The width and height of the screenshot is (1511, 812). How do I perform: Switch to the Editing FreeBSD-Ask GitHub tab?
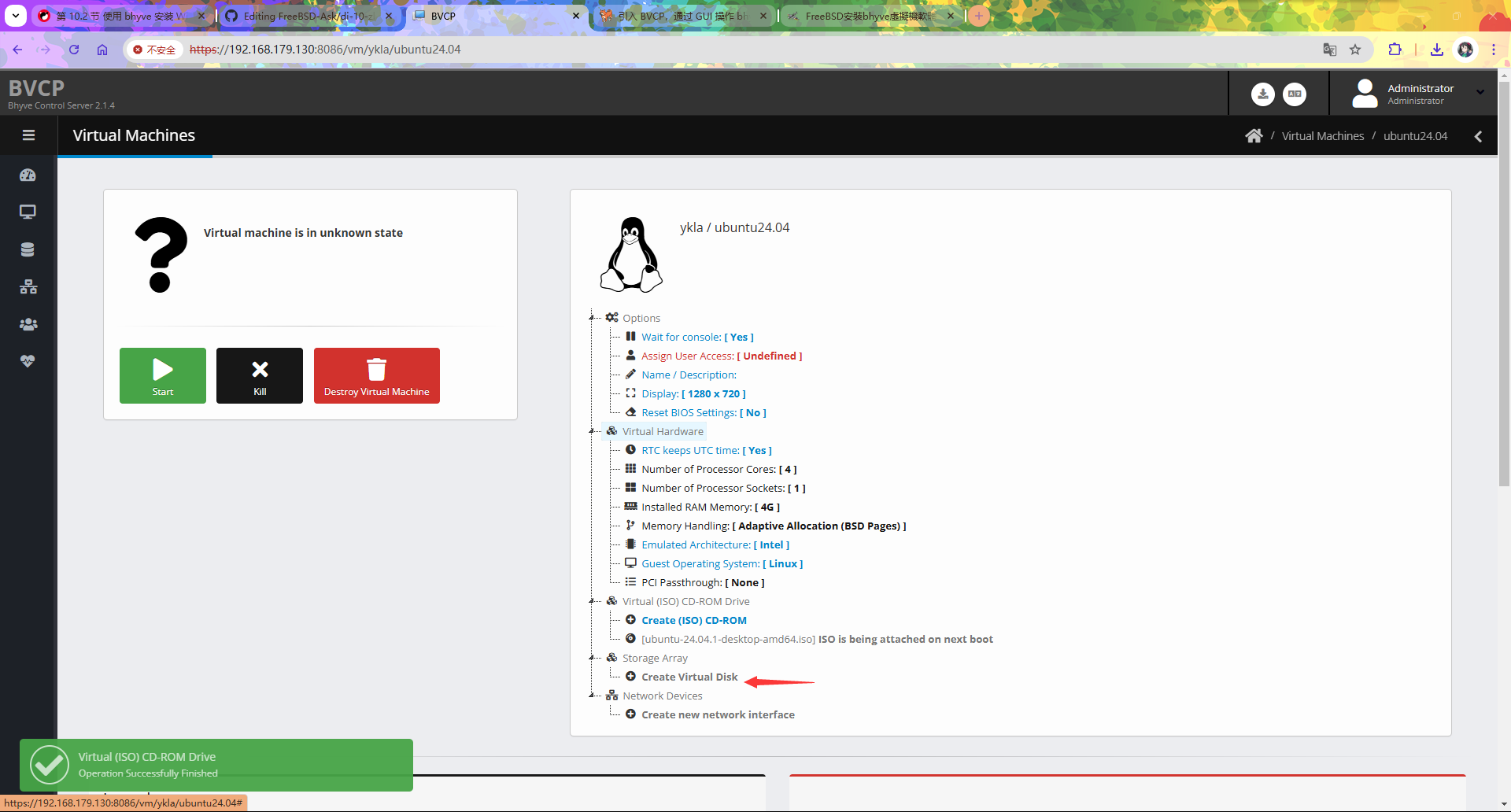click(x=308, y=16)
